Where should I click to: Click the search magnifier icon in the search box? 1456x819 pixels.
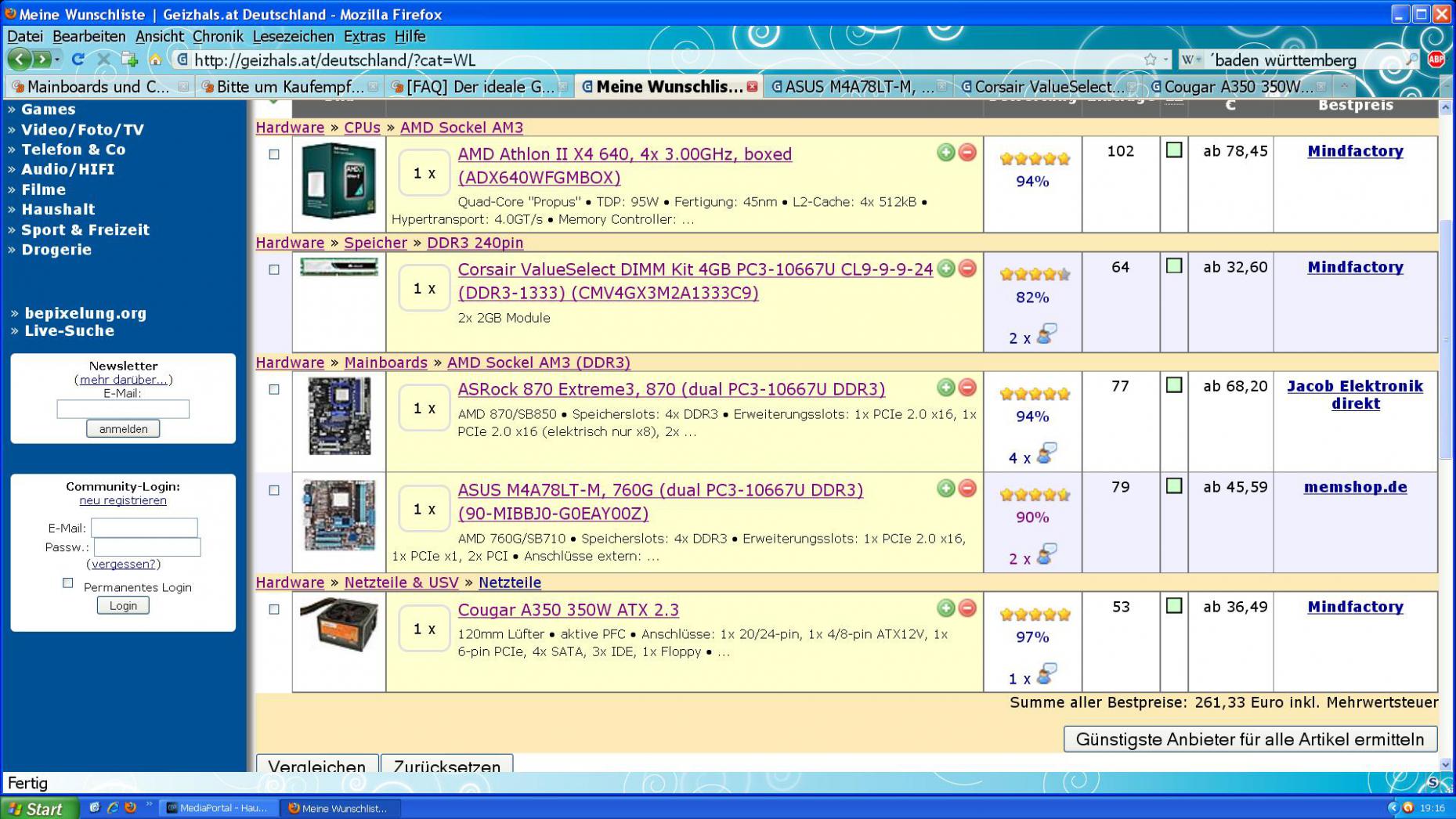tap(1411, 60)
